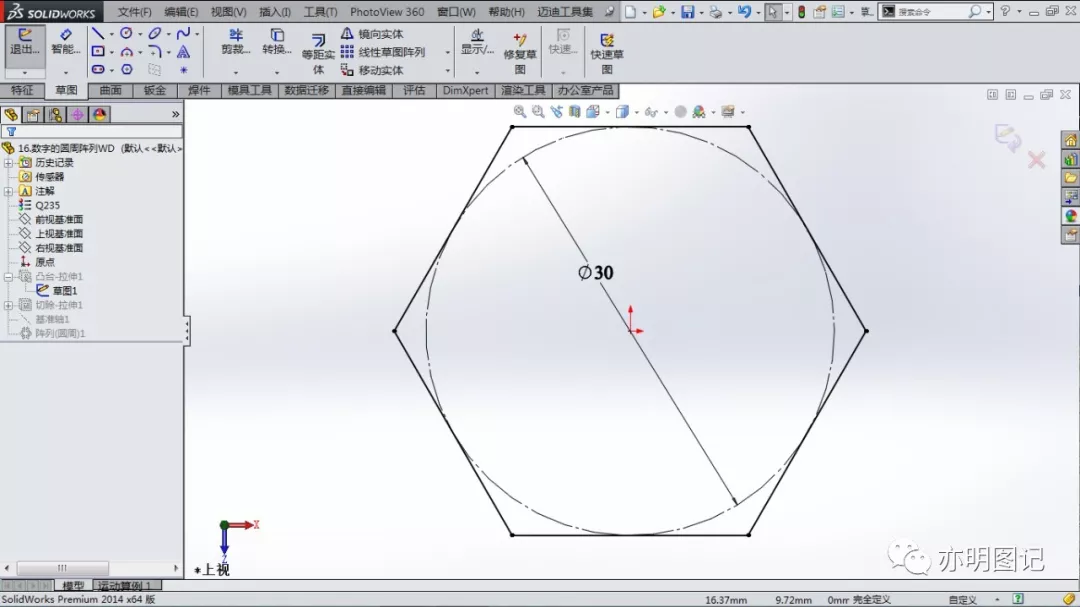Expand the panel tabs chevron (»)
The width and height of the screenshot is (1080, 607).
(x=176, y=114)
